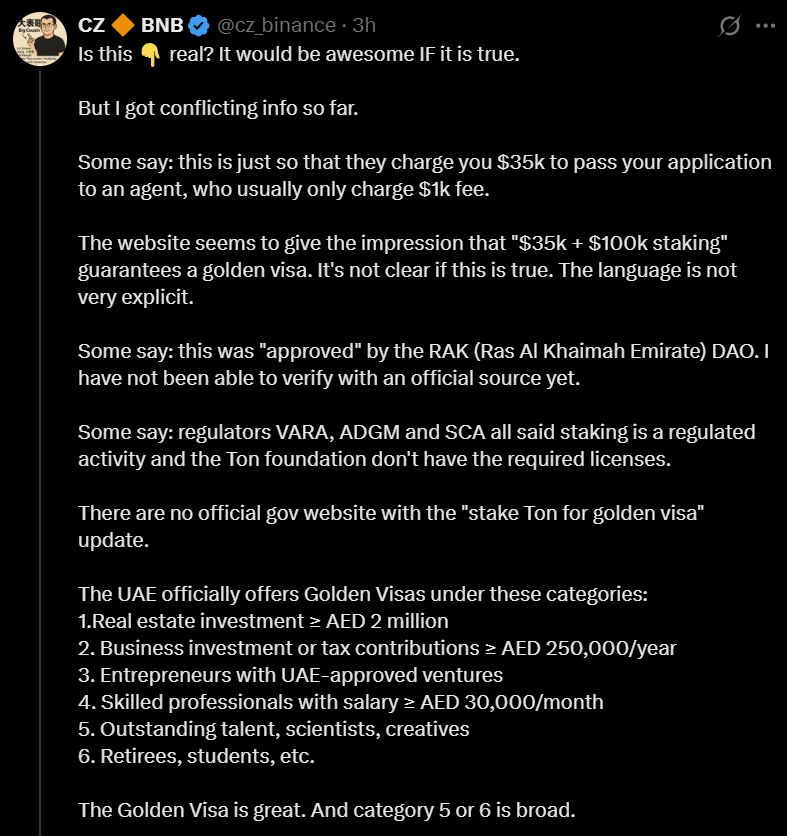Click the 'Skilled professionals with salary' line
787x836 pixels.
coord(340,702)
